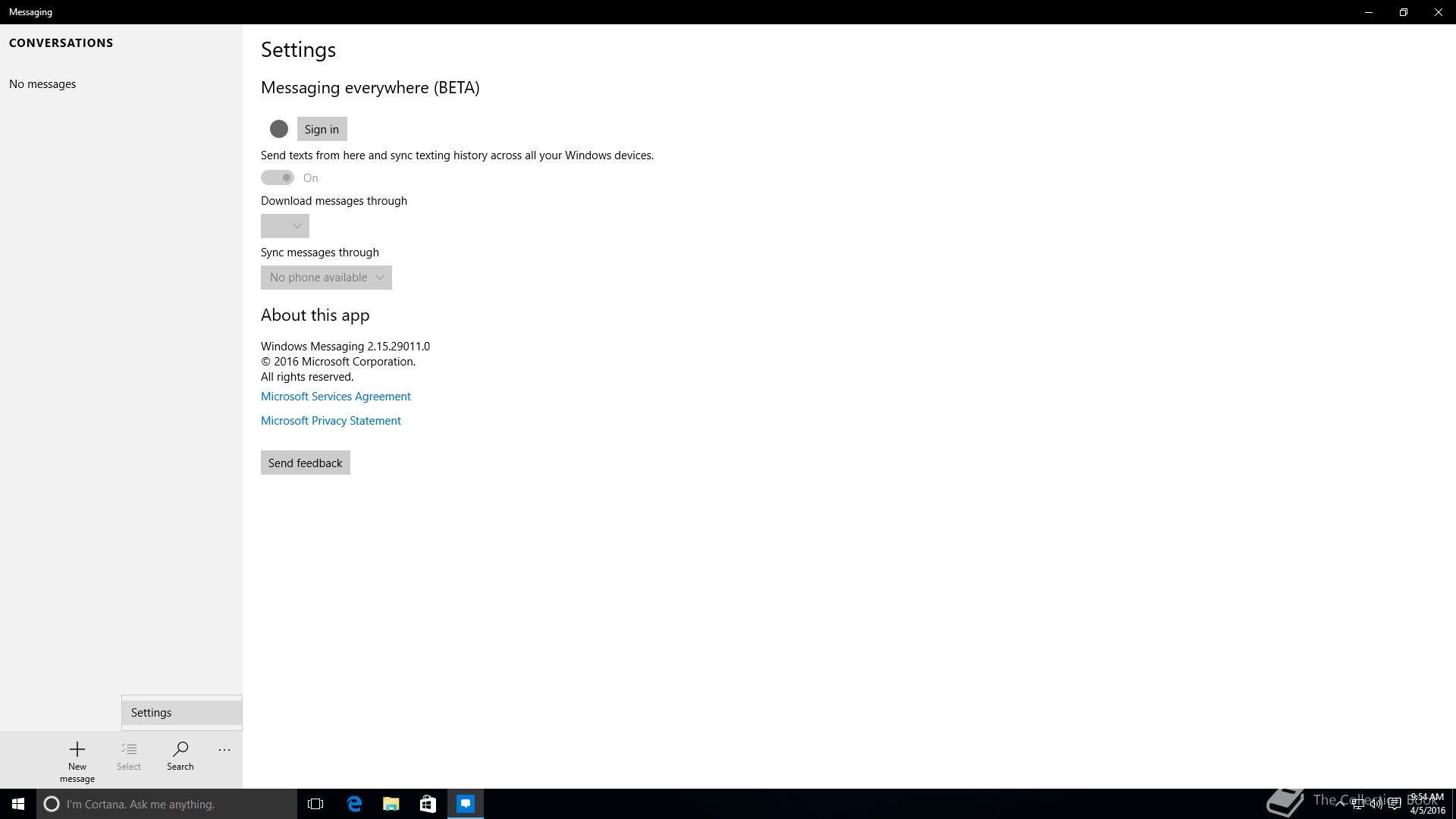
Task: Minimize the Messaging window
Action: coord(1369,12)
